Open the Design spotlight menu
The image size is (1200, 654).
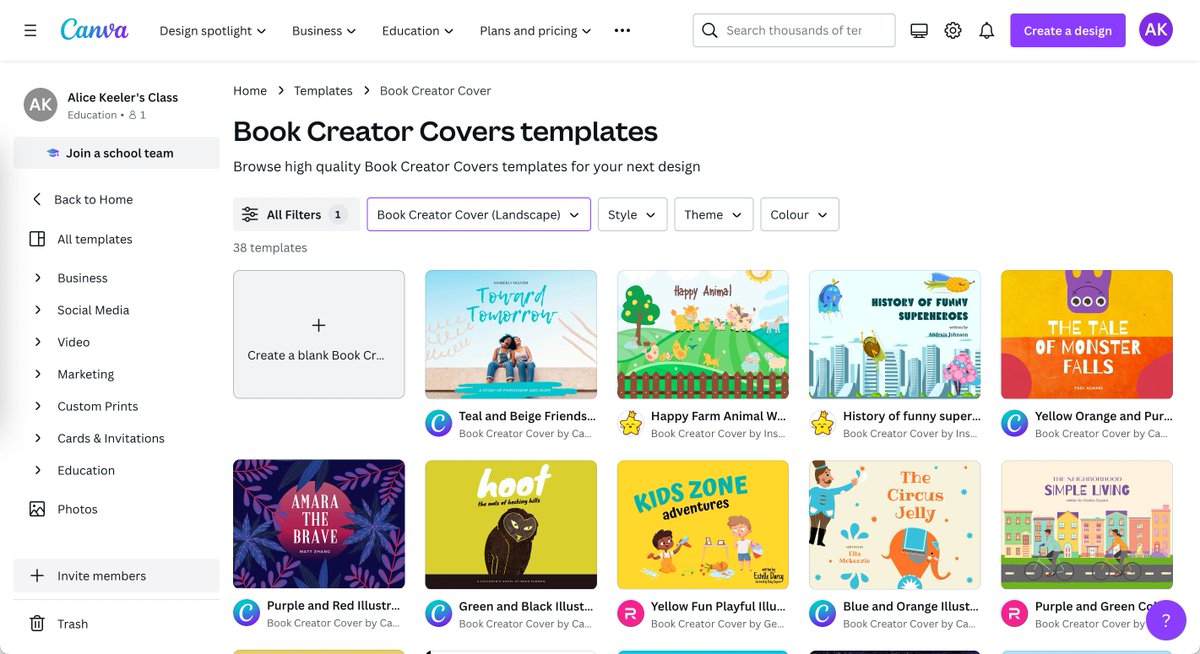point(213,31)
